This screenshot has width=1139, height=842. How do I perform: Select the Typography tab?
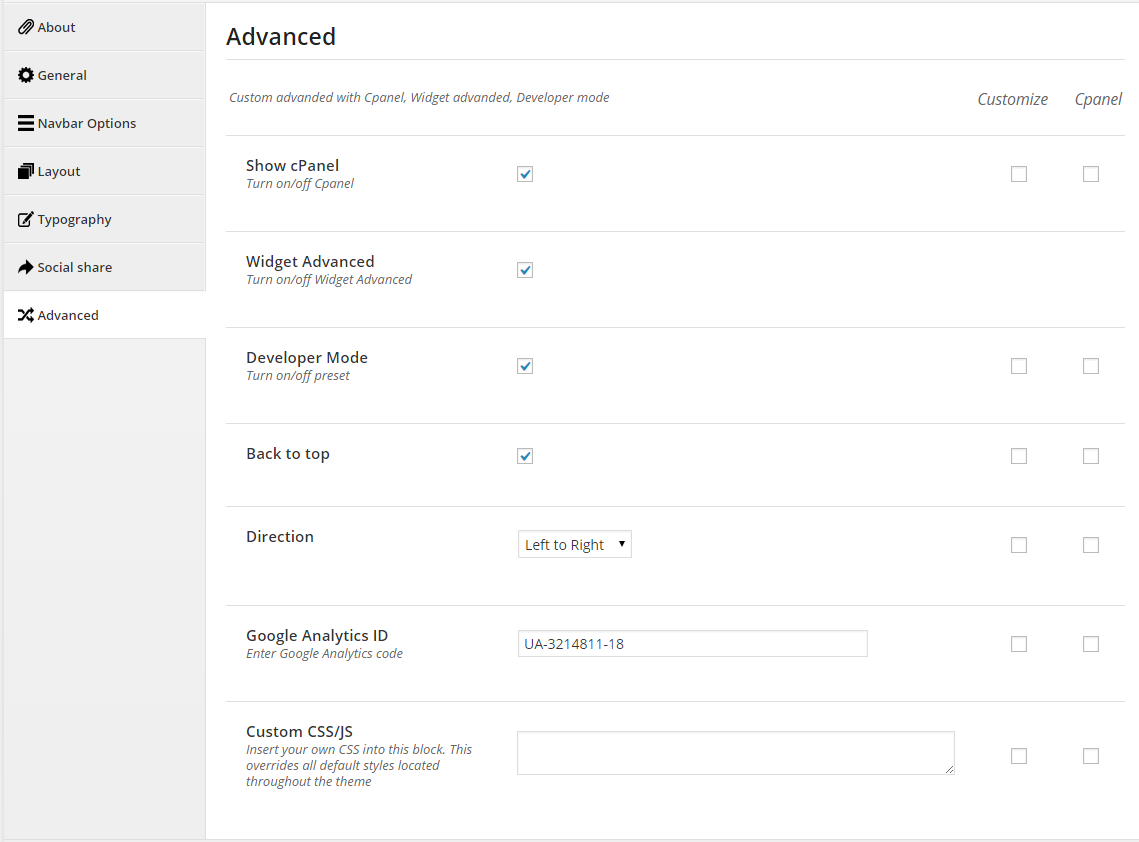[x=105, y=219]
